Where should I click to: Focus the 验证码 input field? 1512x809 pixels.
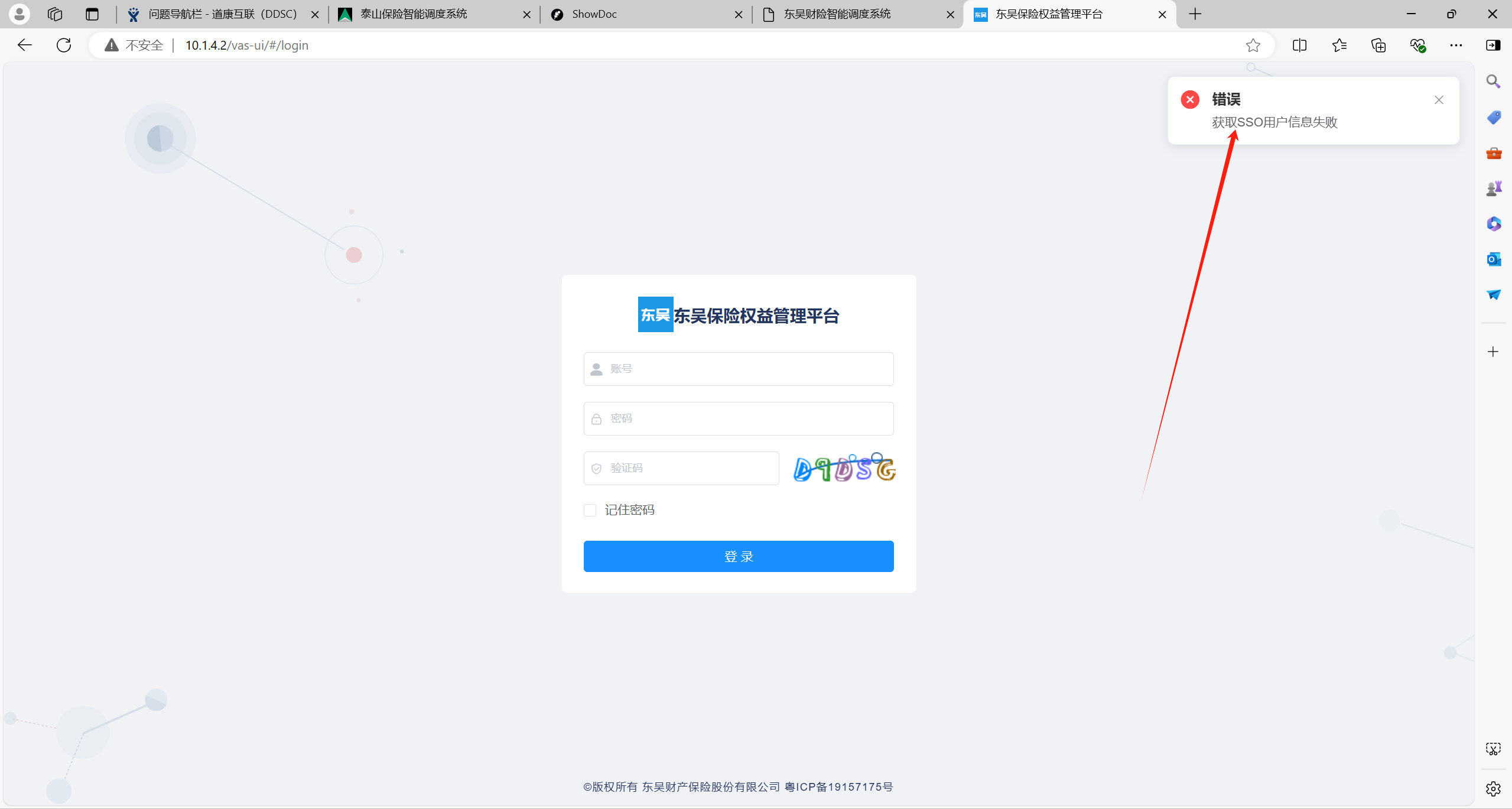click(x=681, y=468)
